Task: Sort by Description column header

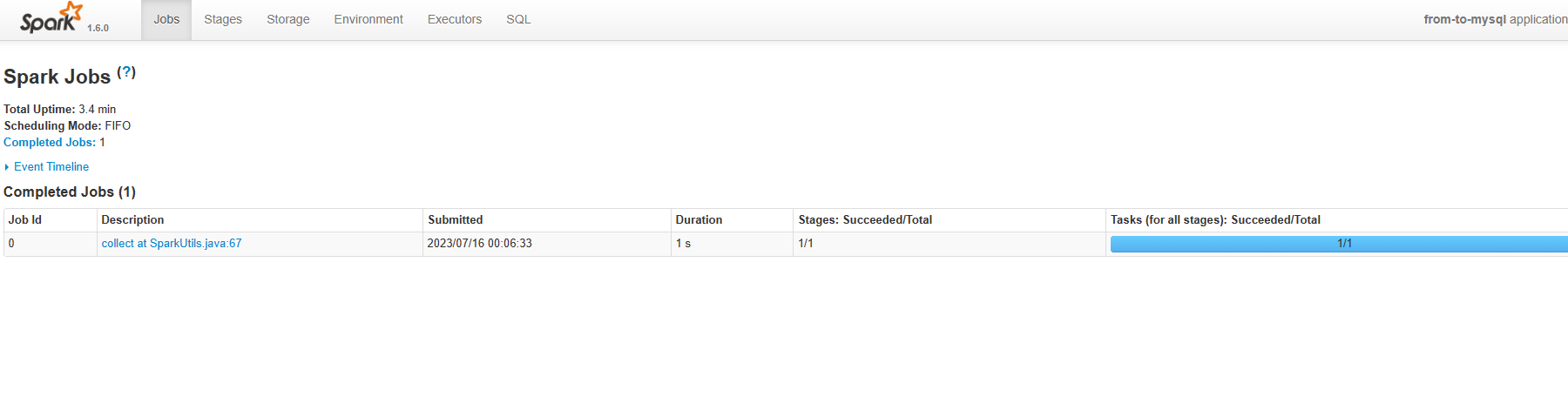Action: pos(132,220)
